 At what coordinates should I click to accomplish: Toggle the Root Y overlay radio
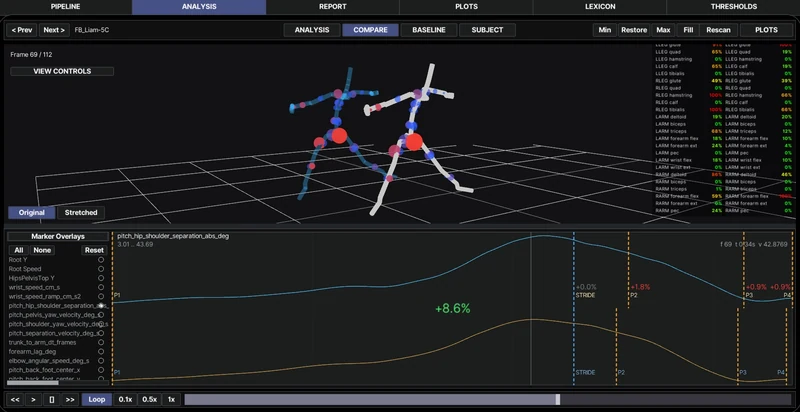coord(101,260)
